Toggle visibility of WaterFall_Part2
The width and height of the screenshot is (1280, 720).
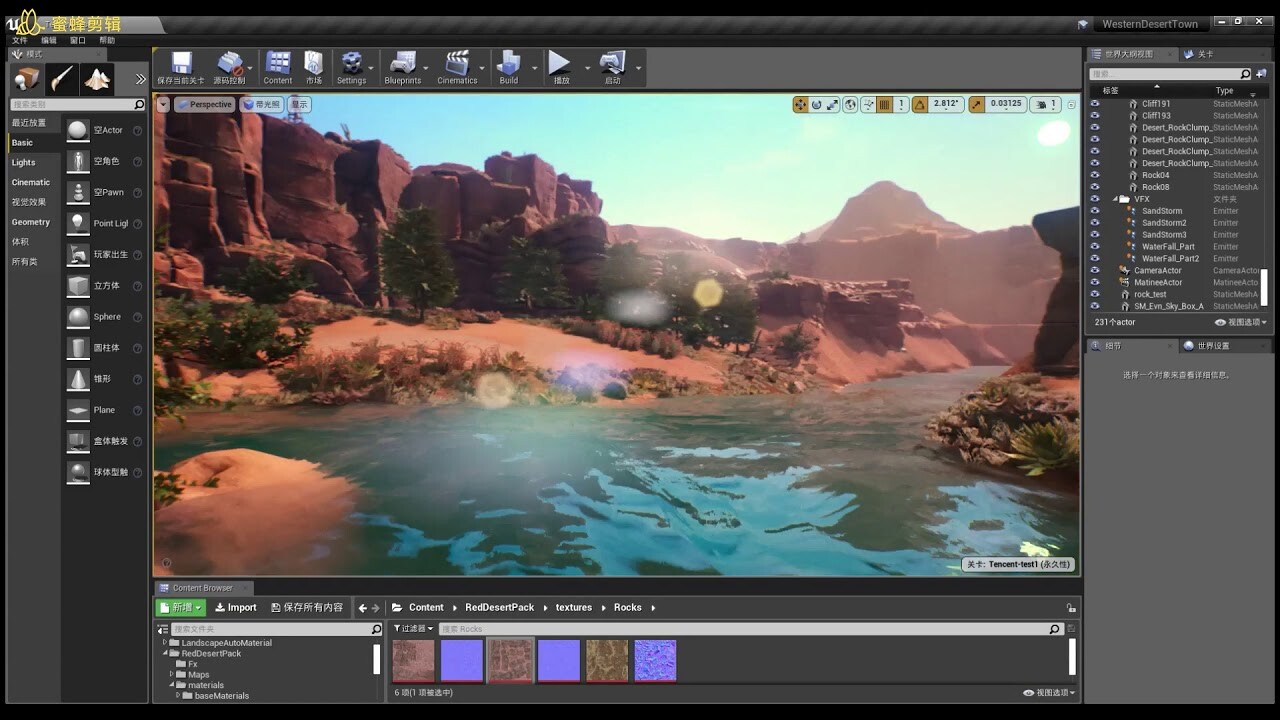tap(1096, 259)
